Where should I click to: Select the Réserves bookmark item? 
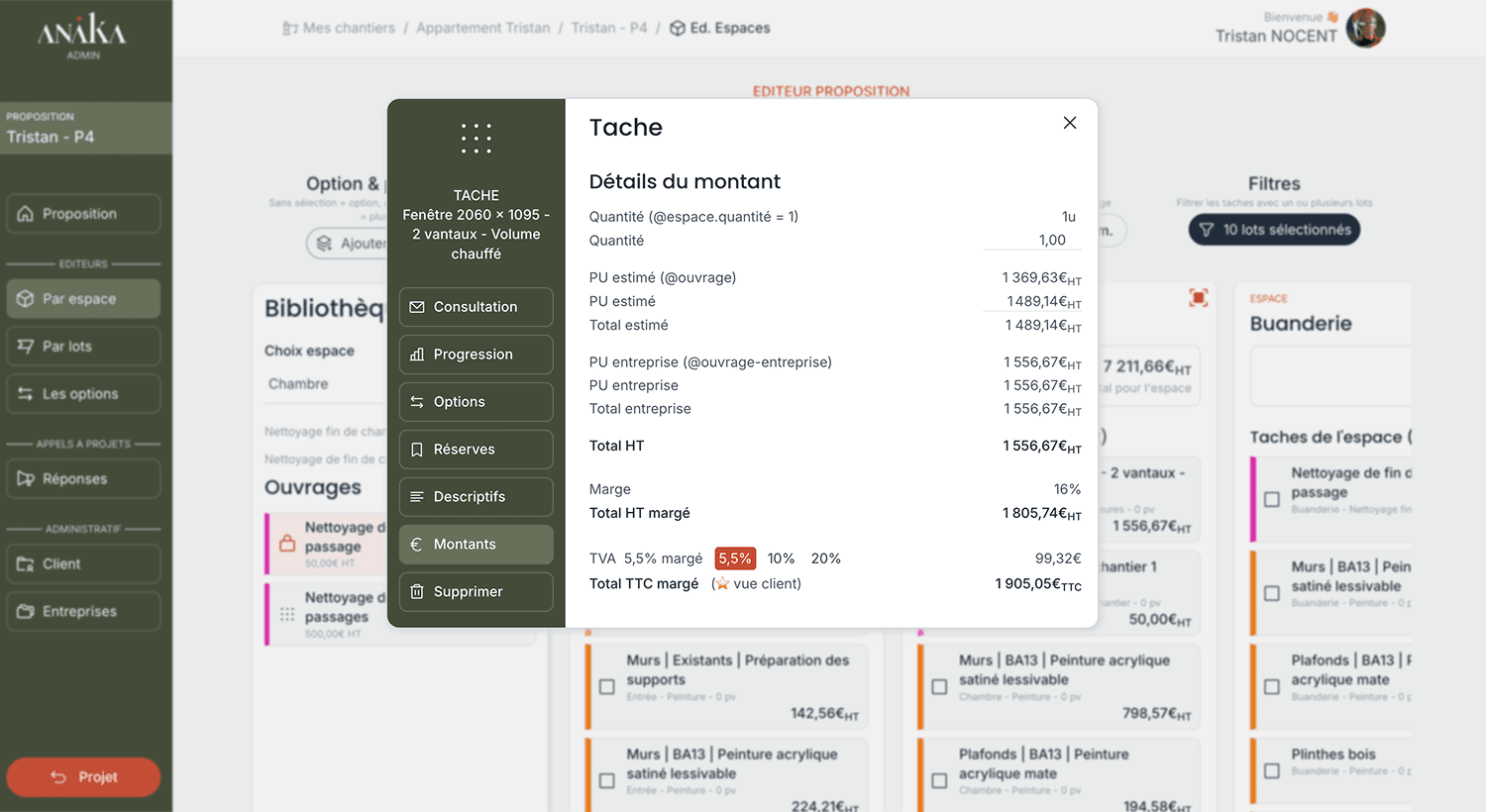(x=476, y=450)
